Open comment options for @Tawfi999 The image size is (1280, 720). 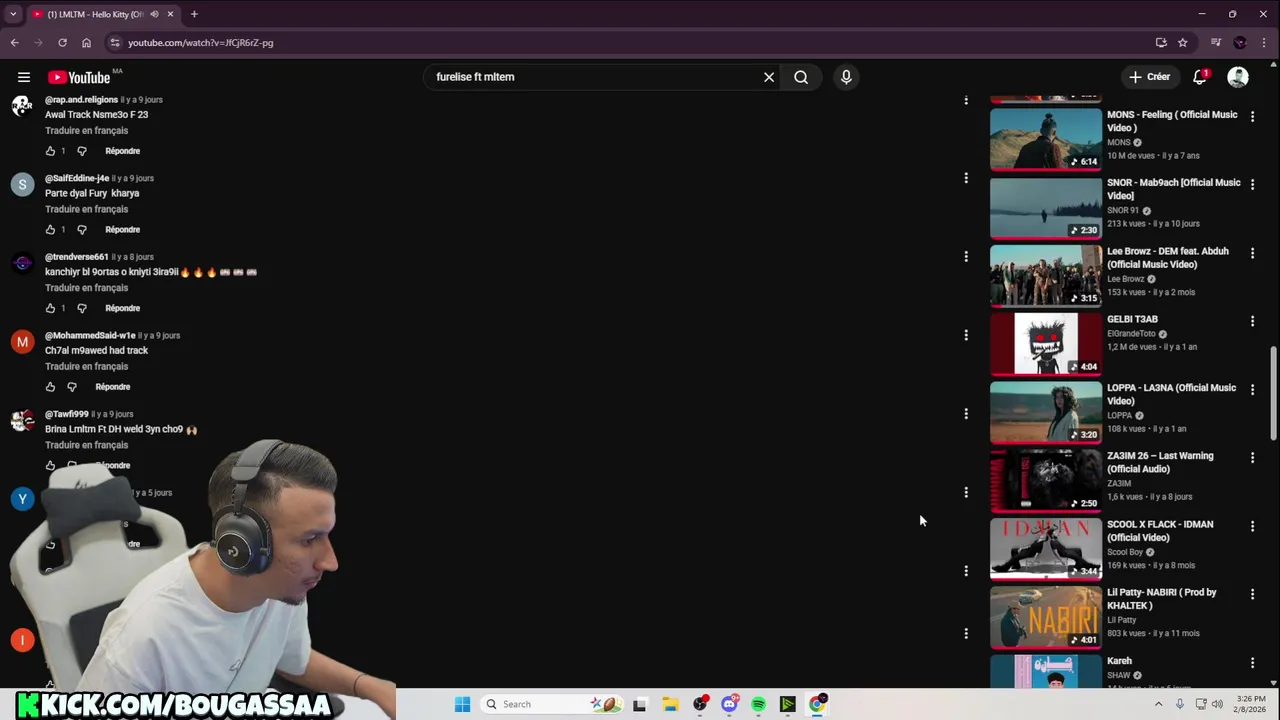[x=965, y=414]
